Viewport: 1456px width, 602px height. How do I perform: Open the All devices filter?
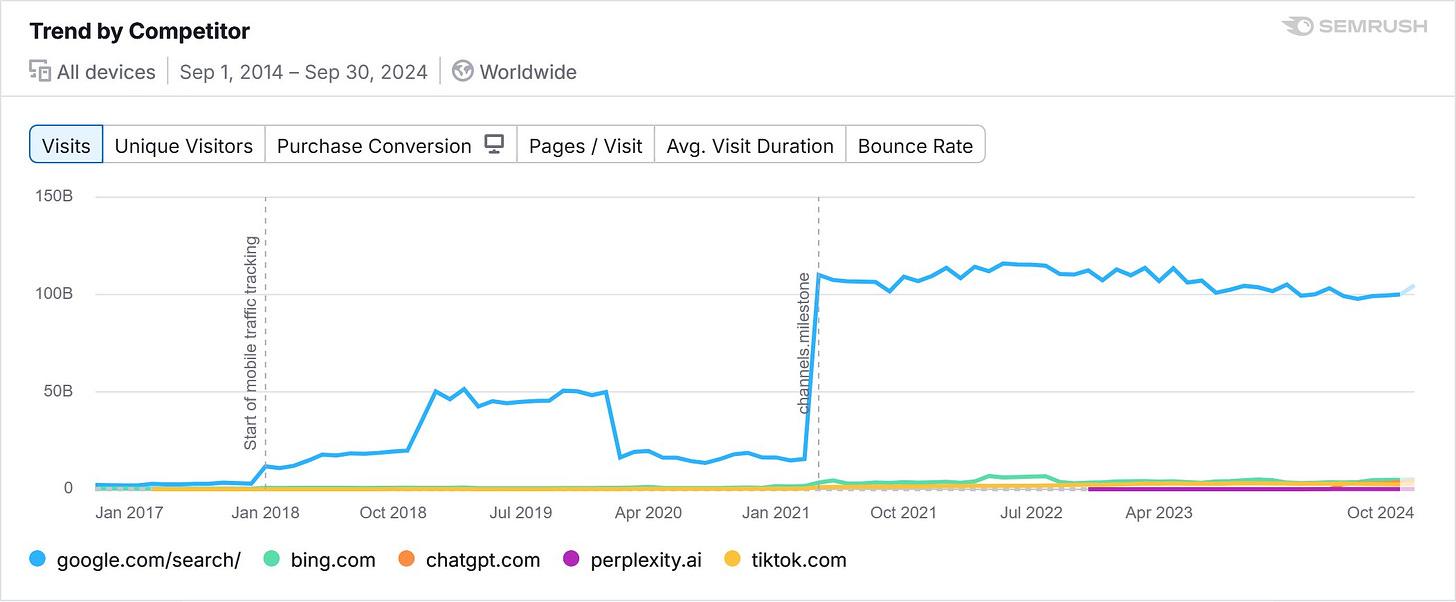pos(106,72)
